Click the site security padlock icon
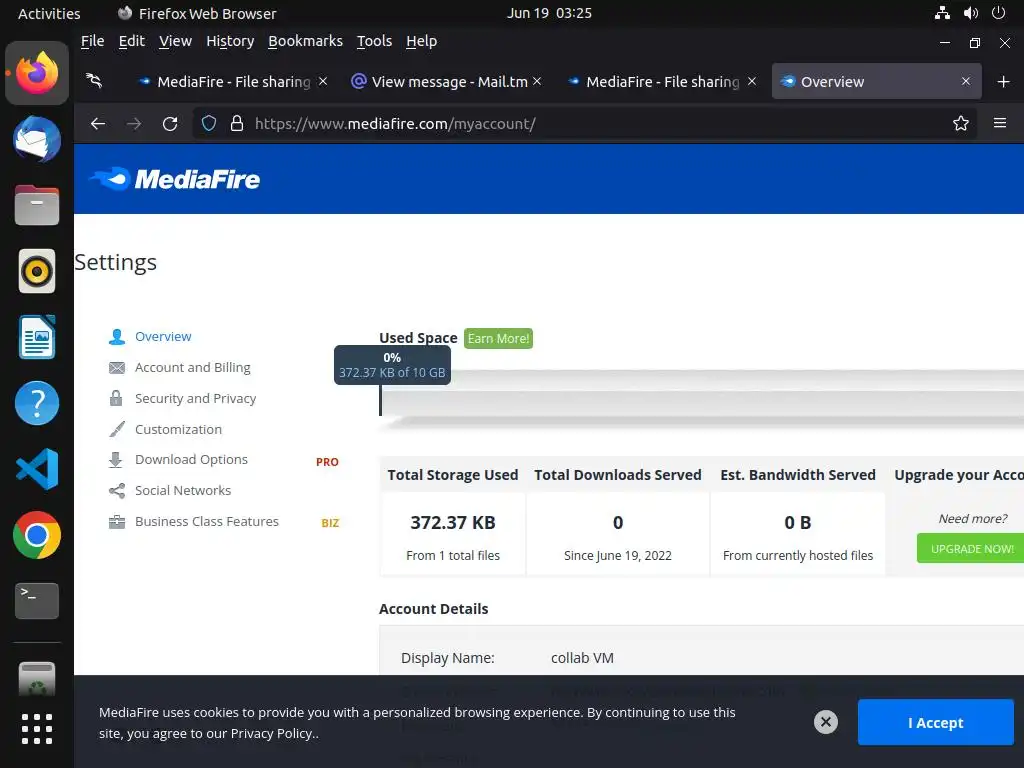1024x768 pixels. tap(237, 123)
